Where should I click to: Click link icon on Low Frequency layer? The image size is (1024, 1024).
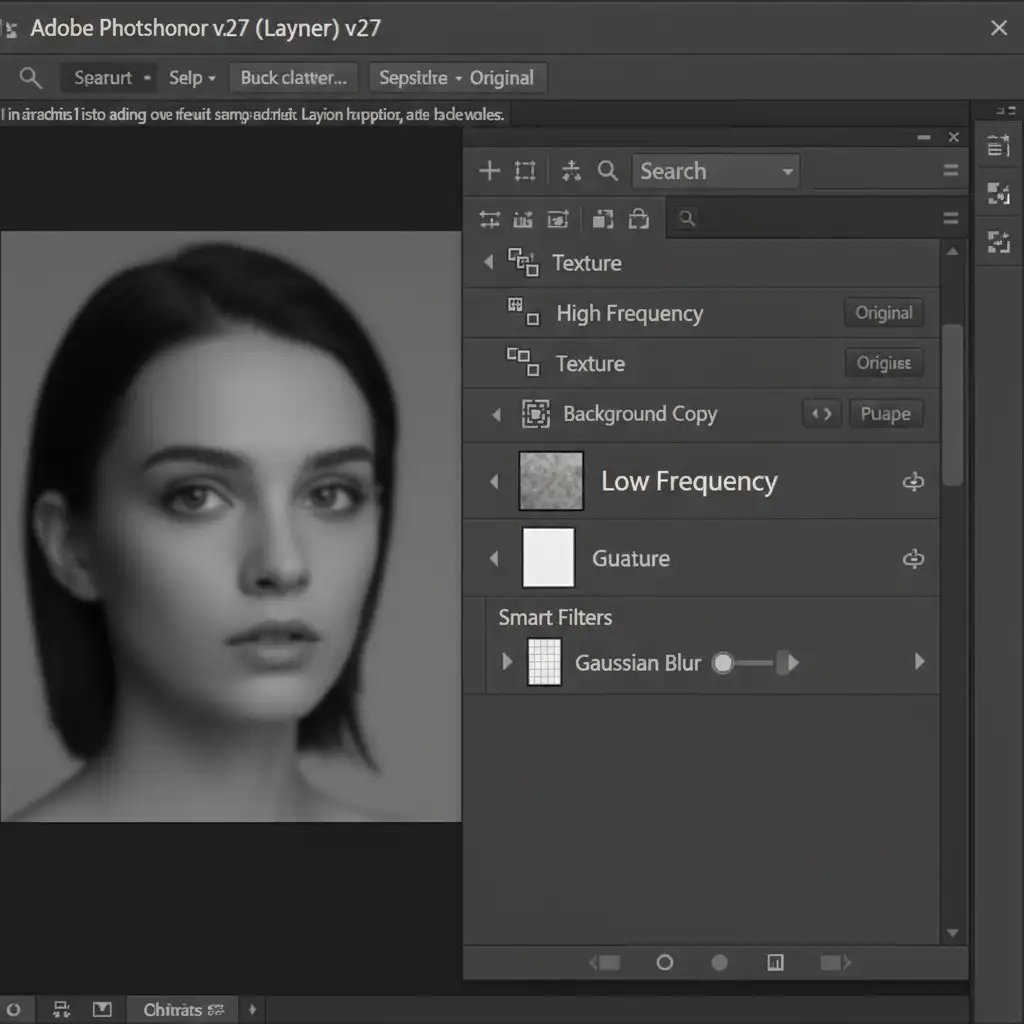(x=913, y=483)
